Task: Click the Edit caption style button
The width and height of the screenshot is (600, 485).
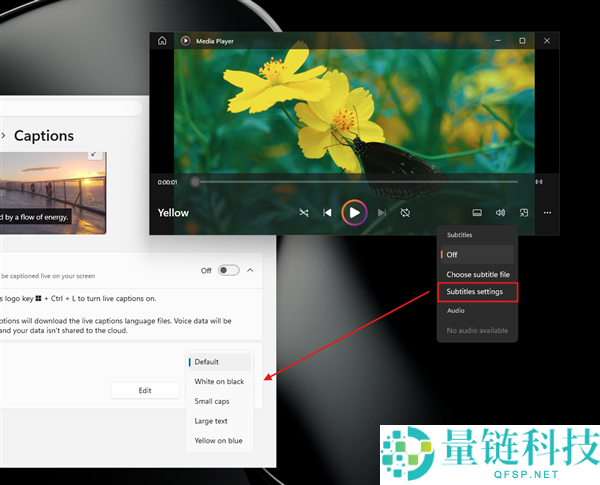Action: 145,390
